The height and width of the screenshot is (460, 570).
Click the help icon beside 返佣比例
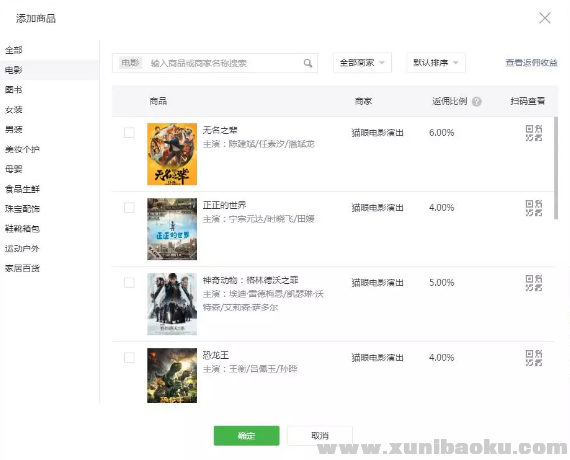point(477,101)
